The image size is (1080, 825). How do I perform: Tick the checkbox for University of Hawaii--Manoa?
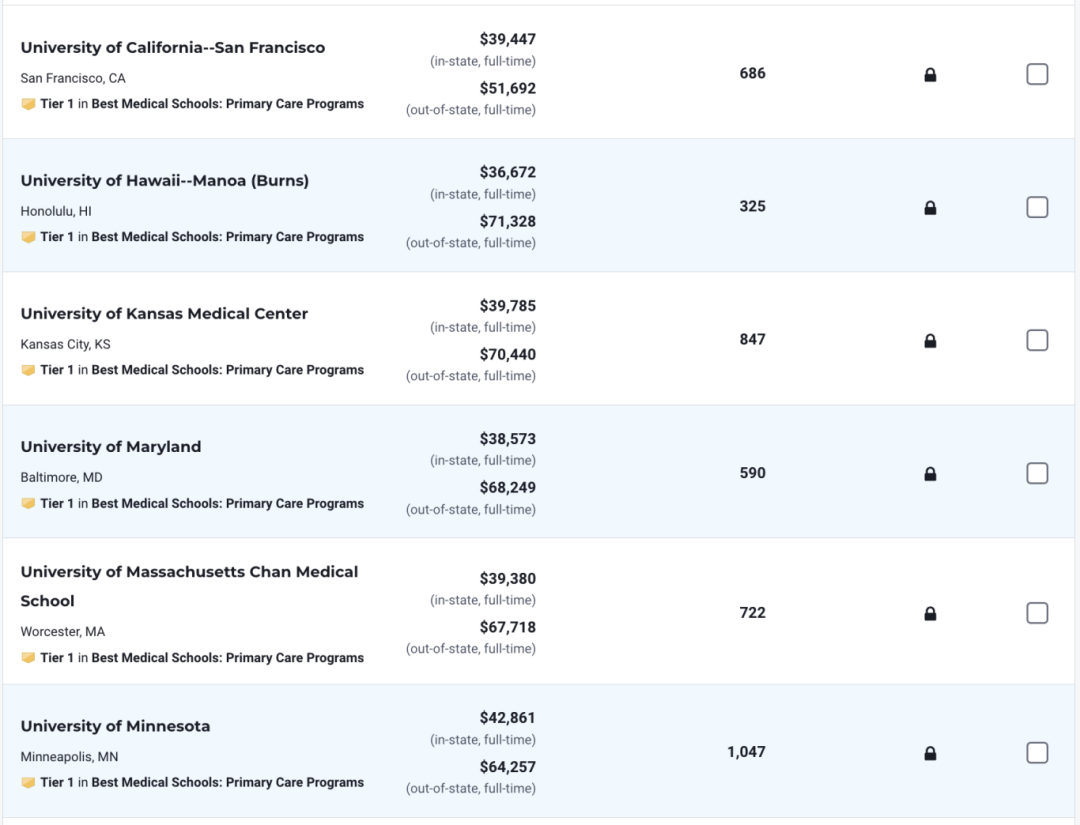(x=1037, y=207)
